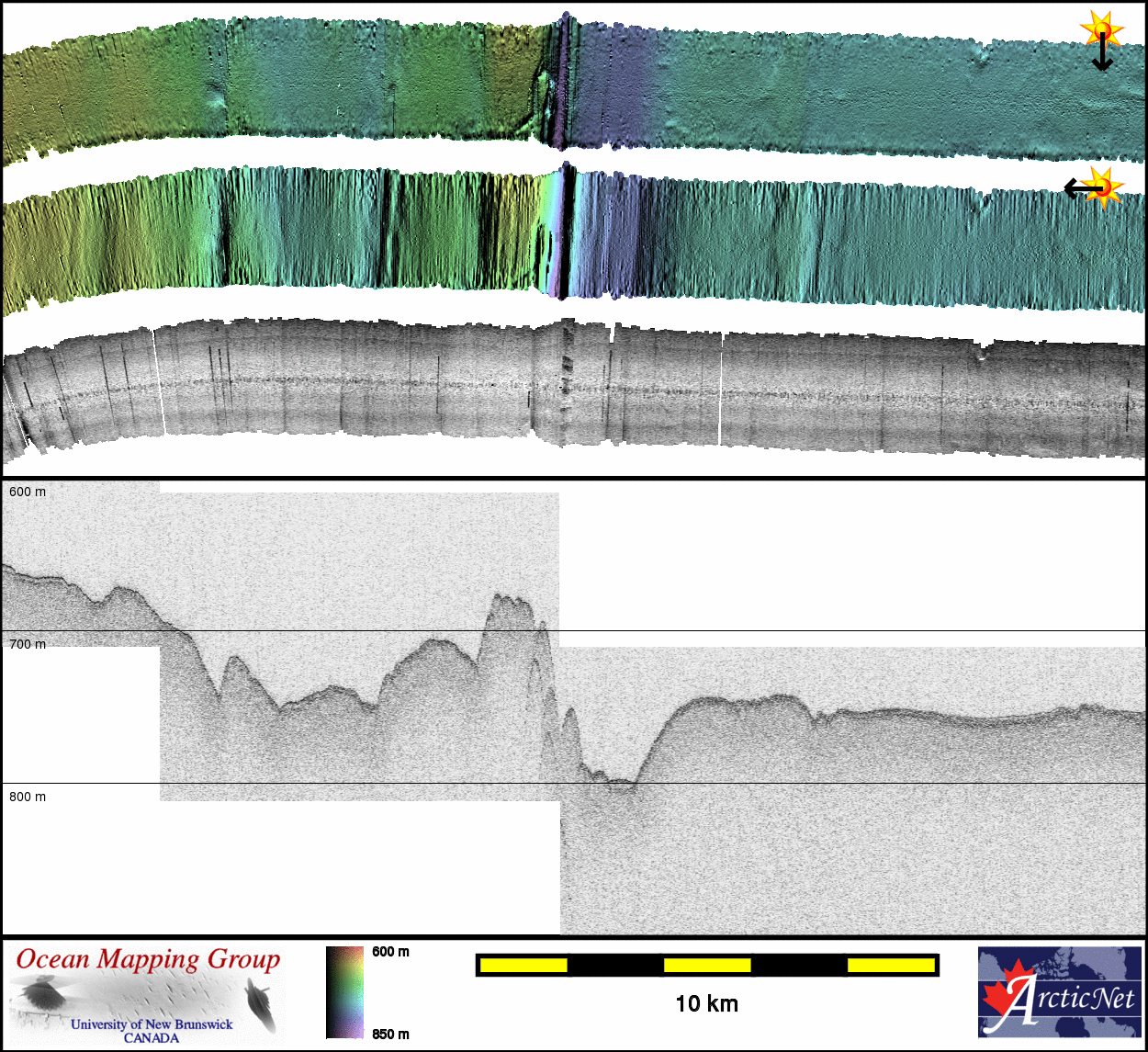Click the 700 m depth axis label
Viewport: 1148px width, 1052px height.
click(28, 644)
